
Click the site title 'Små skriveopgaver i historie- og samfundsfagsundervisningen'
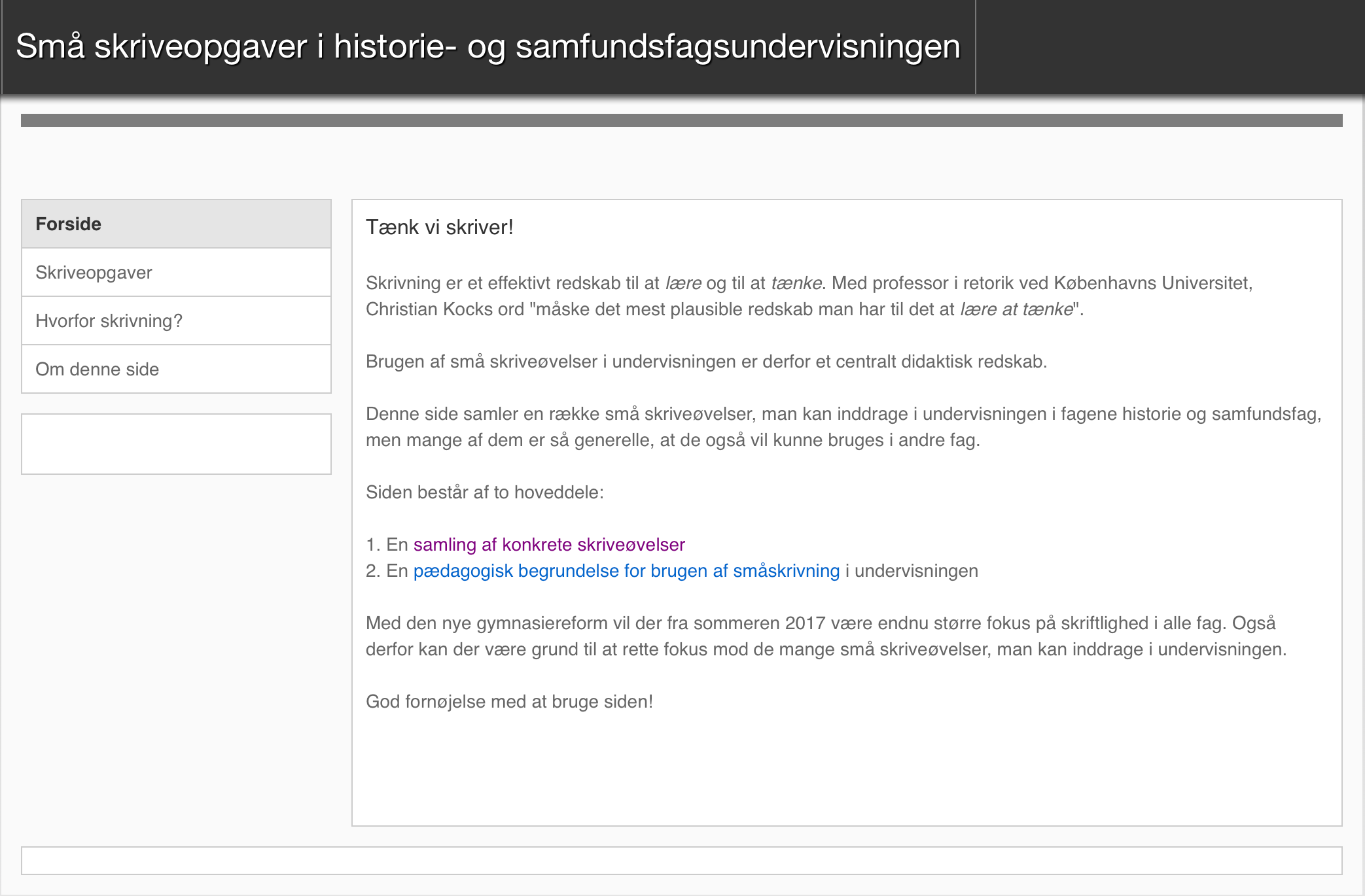pos(488,47)
